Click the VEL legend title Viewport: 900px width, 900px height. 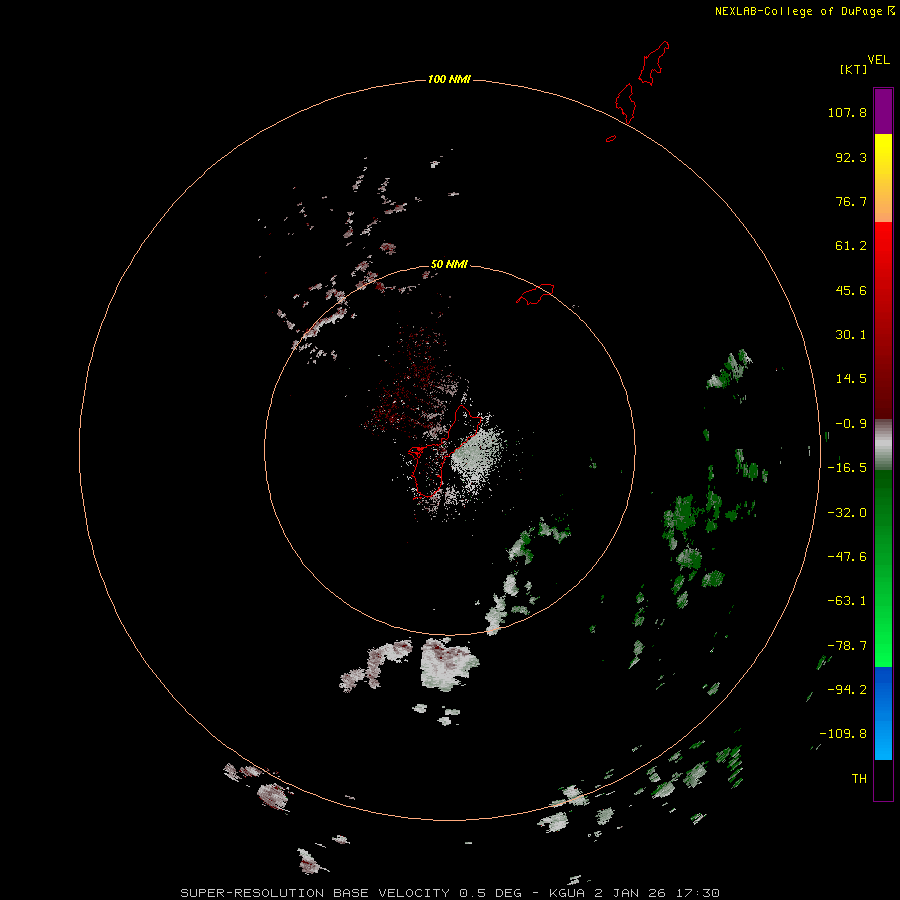[x=879, y=59]
